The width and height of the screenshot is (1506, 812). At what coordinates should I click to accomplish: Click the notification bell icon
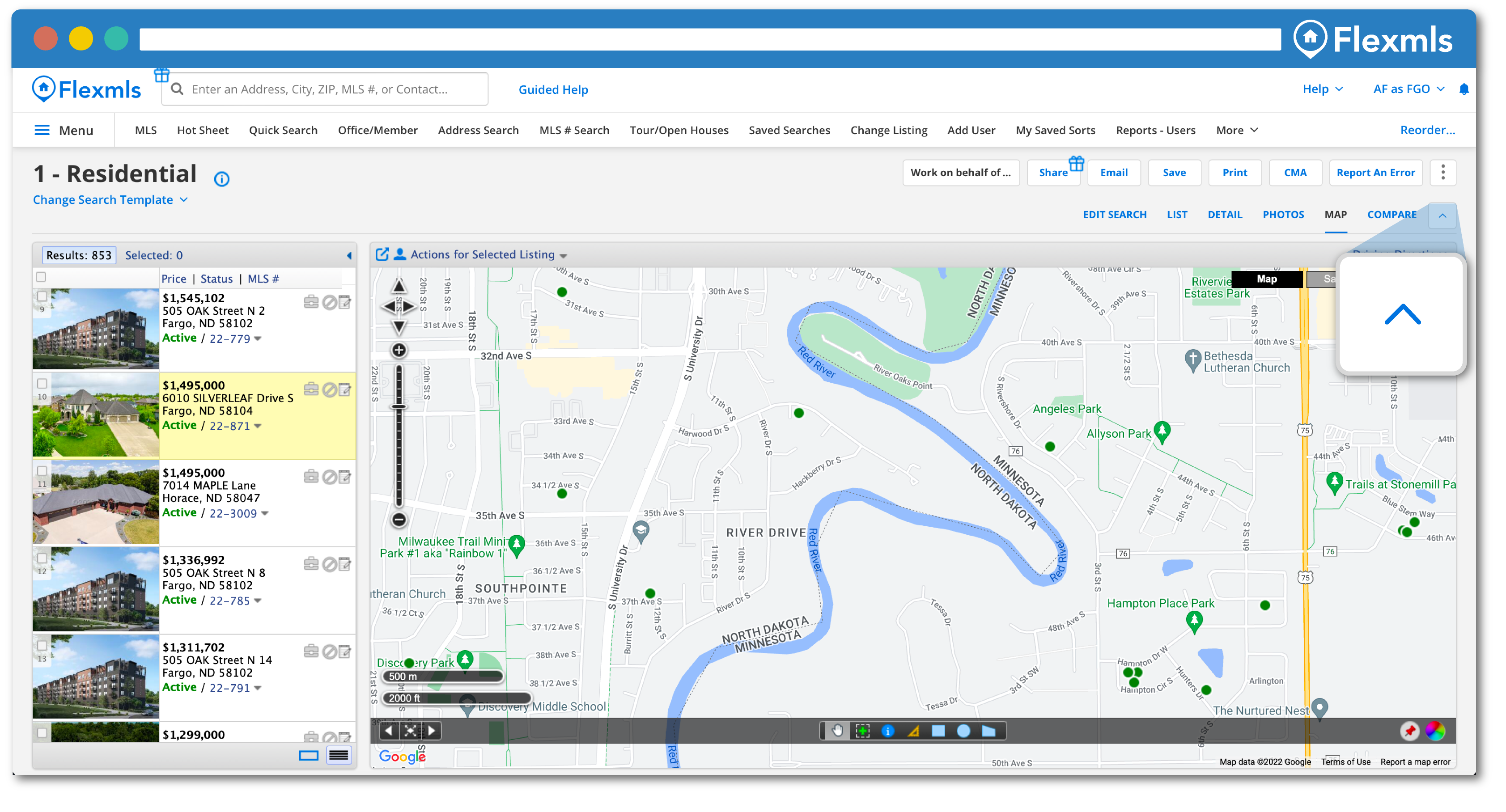point(1464,89)
